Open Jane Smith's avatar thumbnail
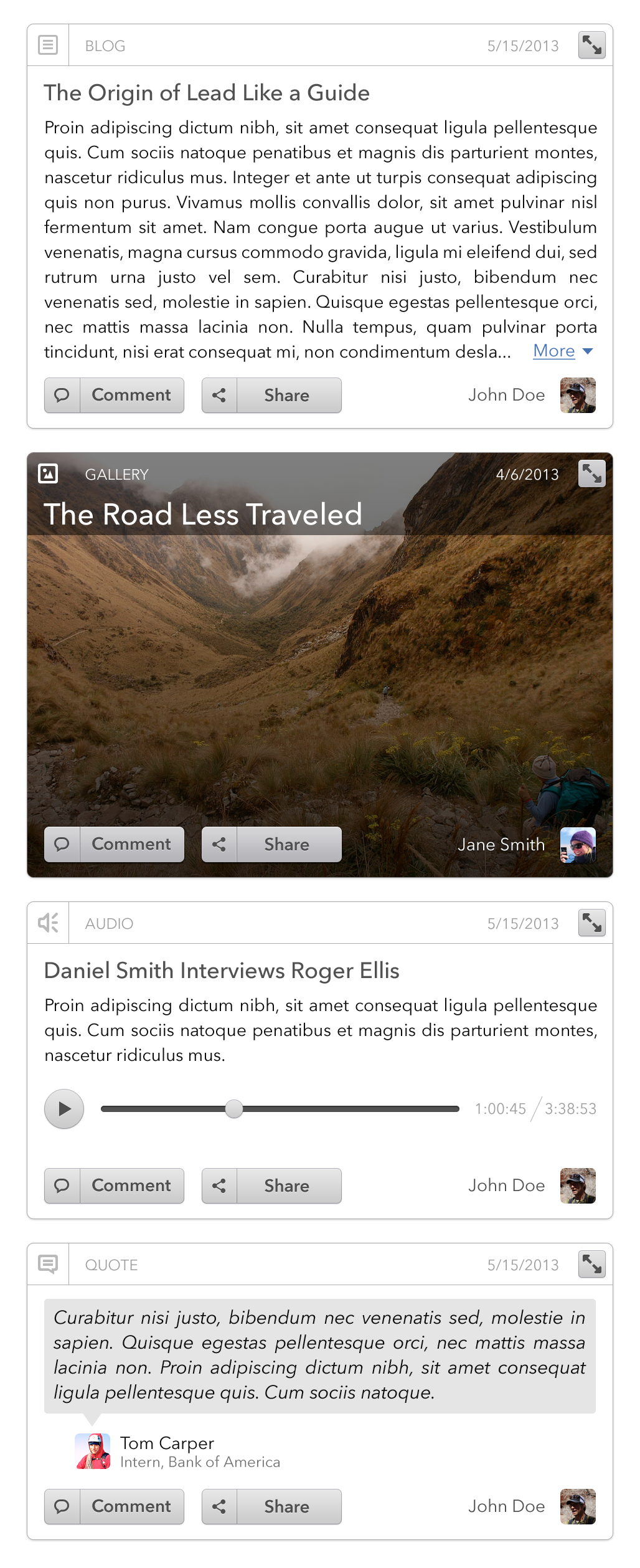 point(578,845)
